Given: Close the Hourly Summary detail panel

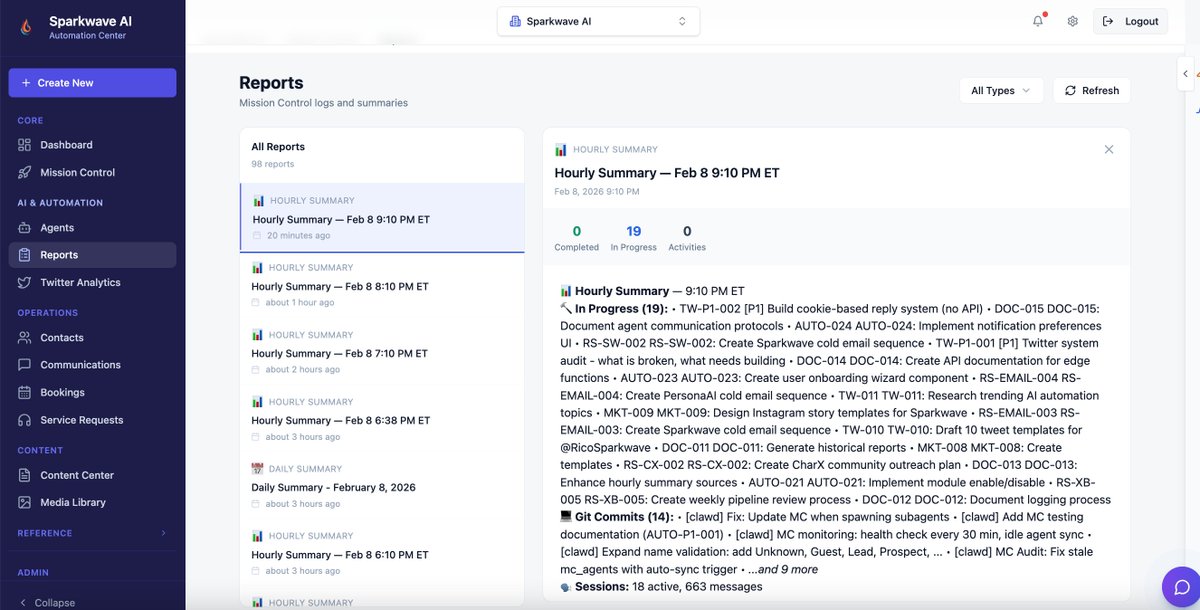Looking at the screenshot, I should pos(1108,149).
